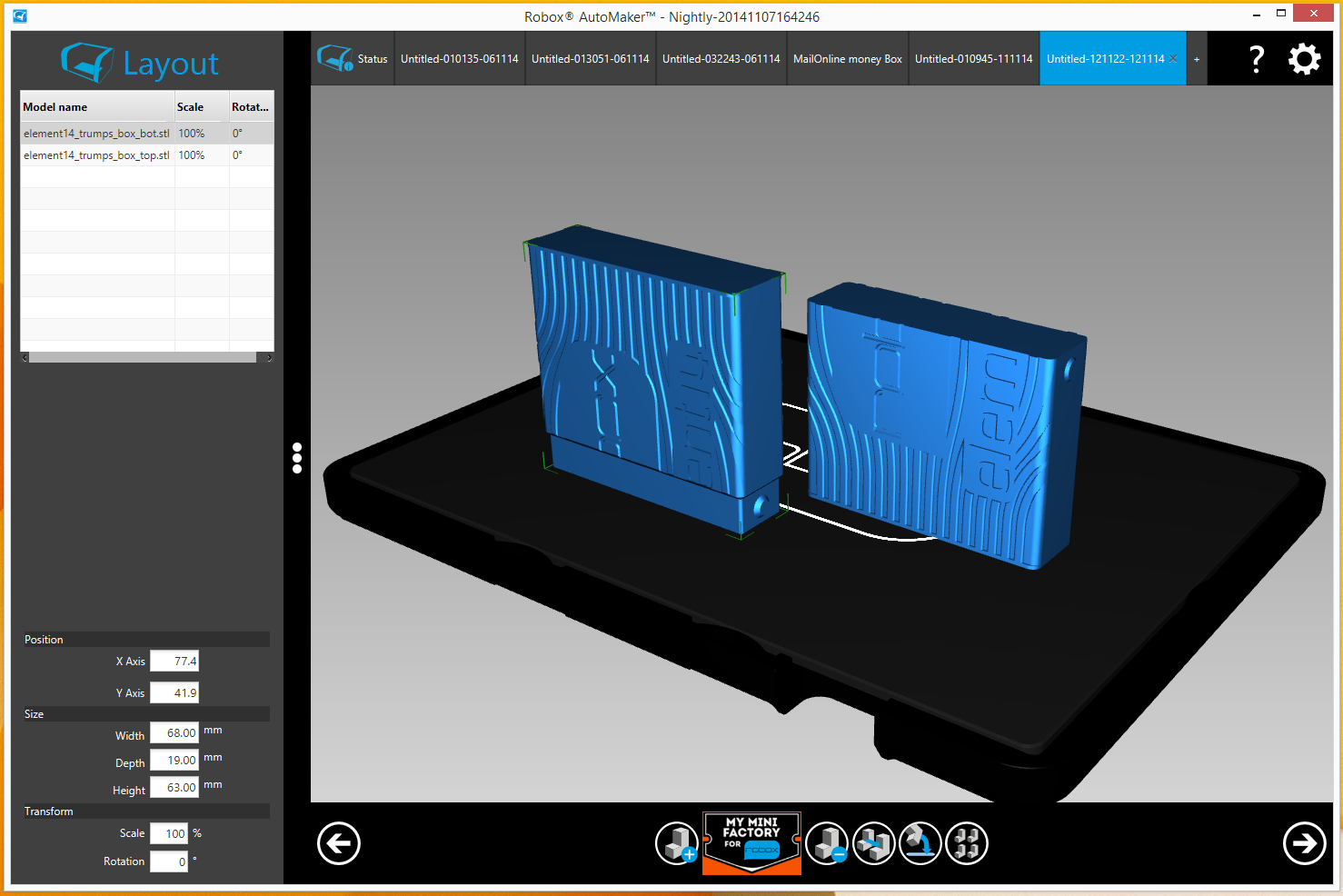
Task: Select the Untitled-010135-061114 tab
Action: pyautogui.click(x=459, y=59)
